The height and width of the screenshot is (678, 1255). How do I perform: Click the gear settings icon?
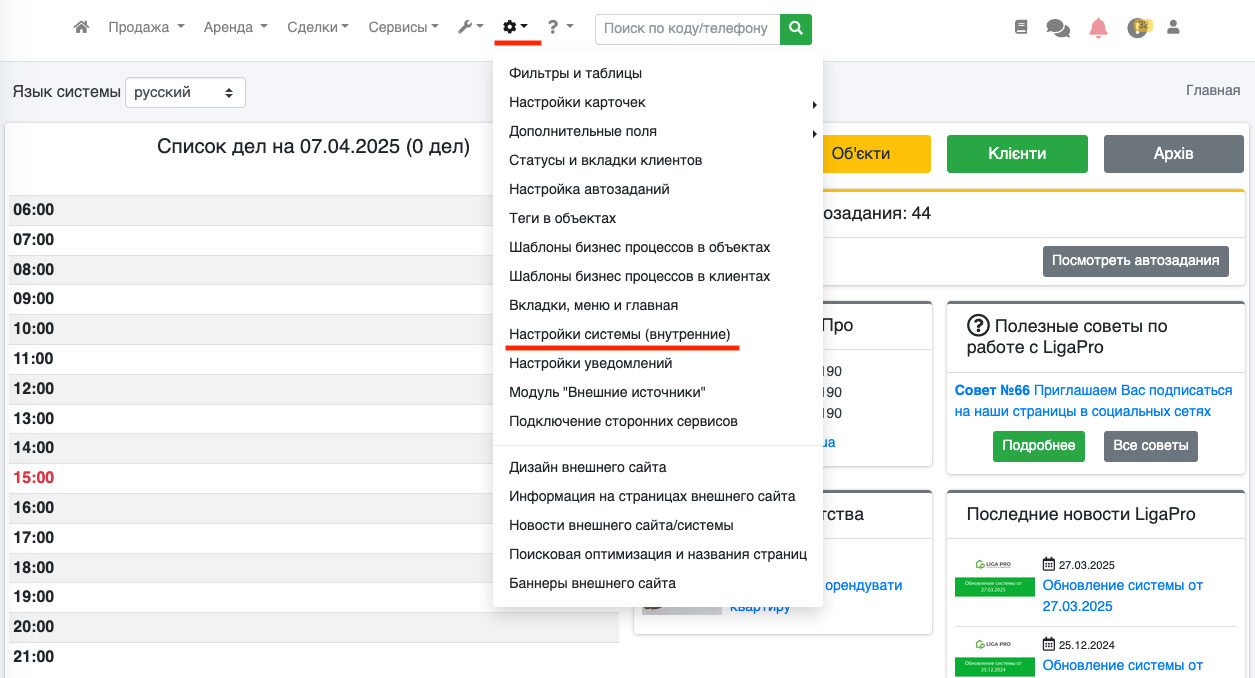pos(515,28)
